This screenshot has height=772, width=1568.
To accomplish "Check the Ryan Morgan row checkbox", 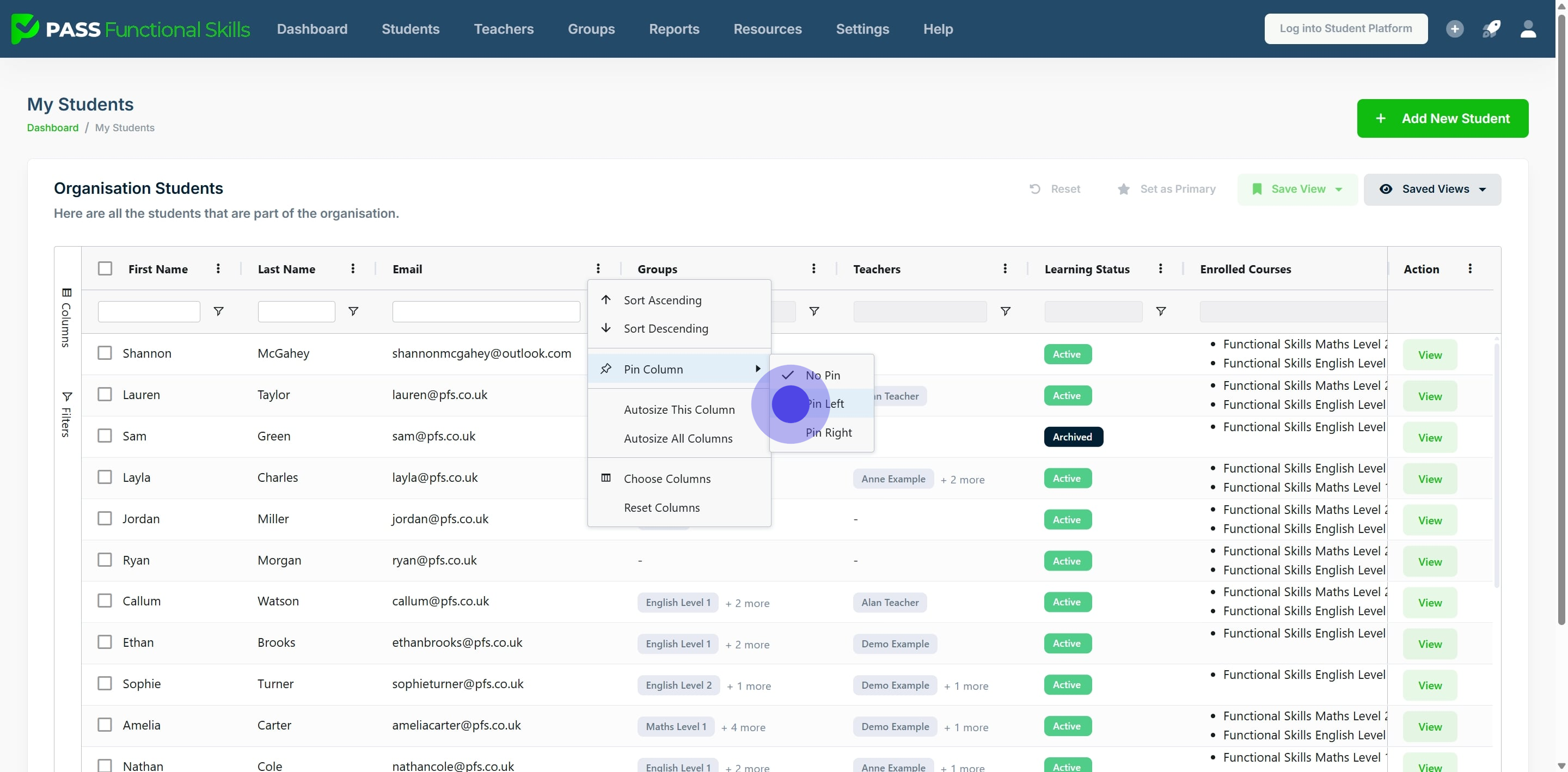I will [105, 560].
